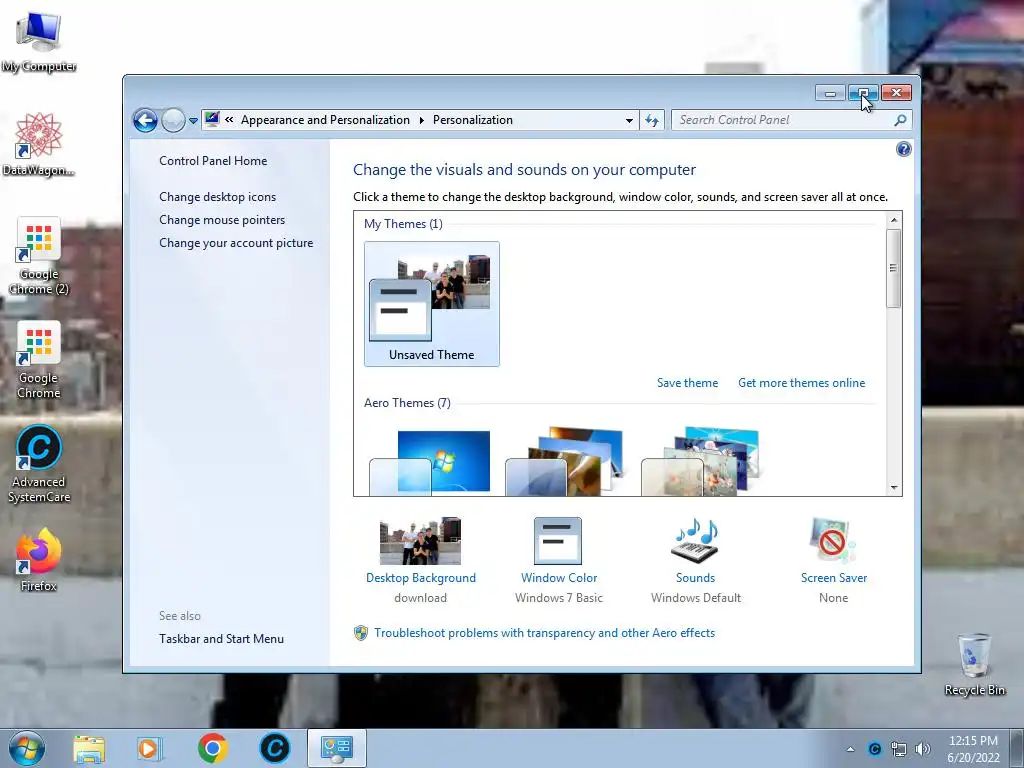
Task: Click the Search Control Panel field
Action: click(x=784, y=120)
